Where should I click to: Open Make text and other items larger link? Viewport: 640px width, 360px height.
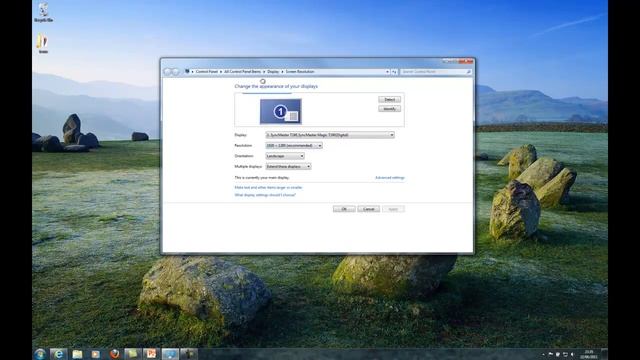click(x=268, y=187)
